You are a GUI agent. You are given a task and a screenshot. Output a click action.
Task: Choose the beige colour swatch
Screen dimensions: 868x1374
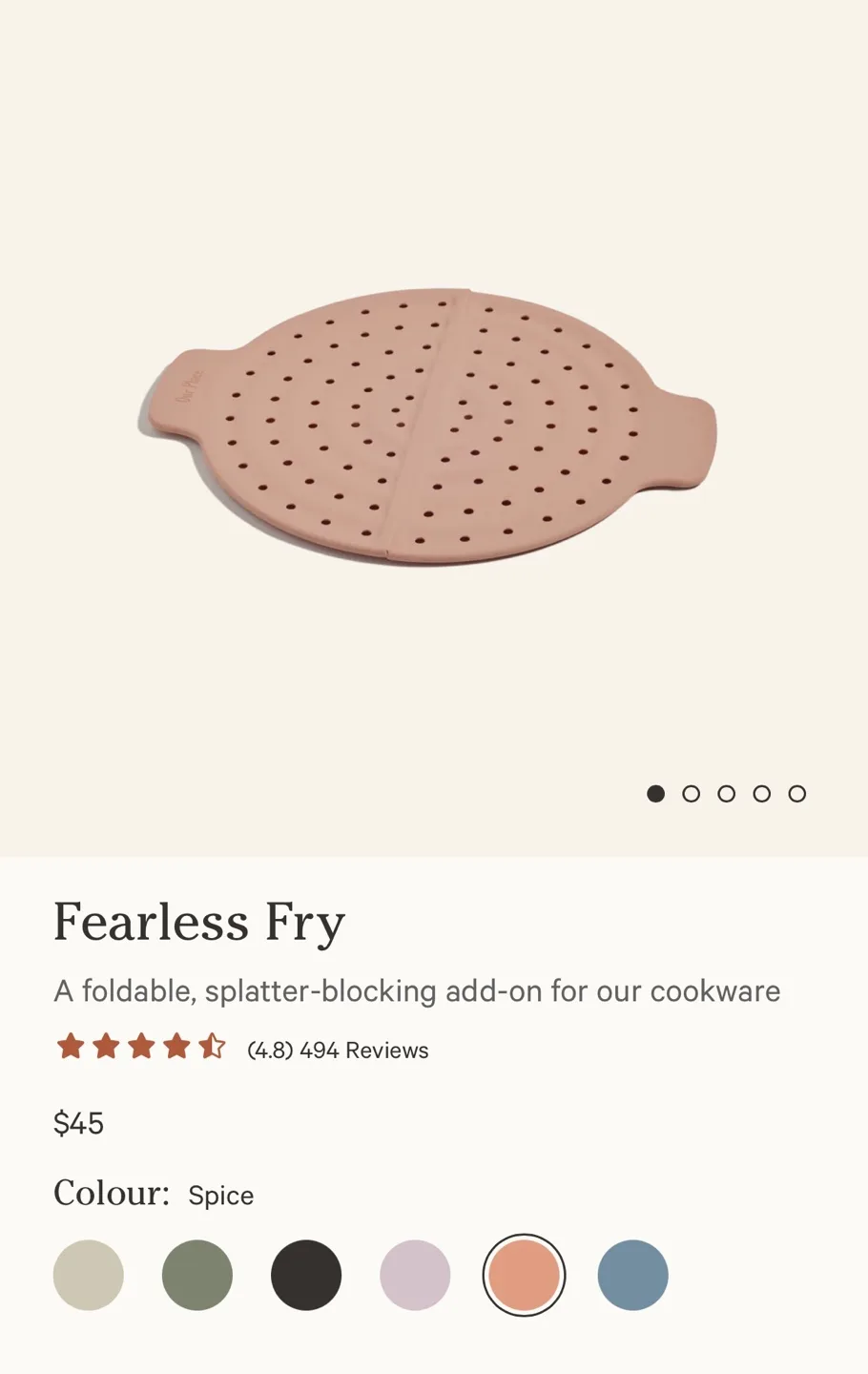(89, 1275)
